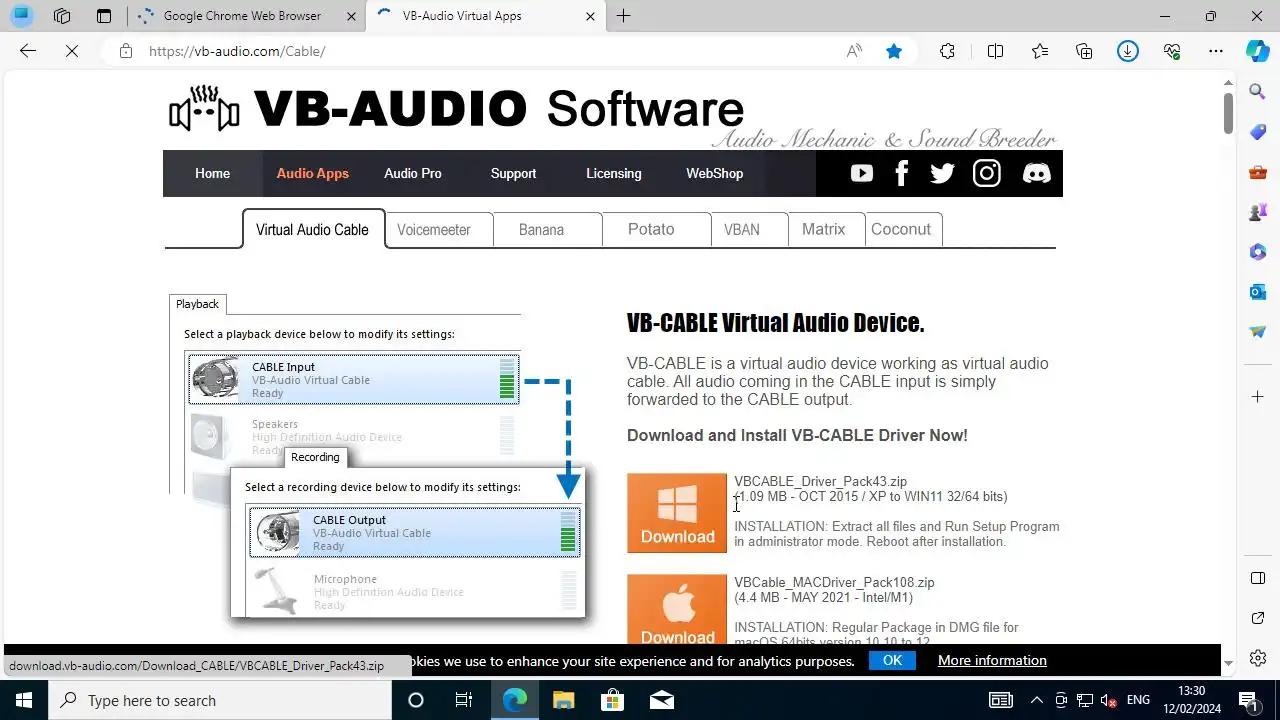Open VB-Audio YouTube channel icon

[861, 174]
